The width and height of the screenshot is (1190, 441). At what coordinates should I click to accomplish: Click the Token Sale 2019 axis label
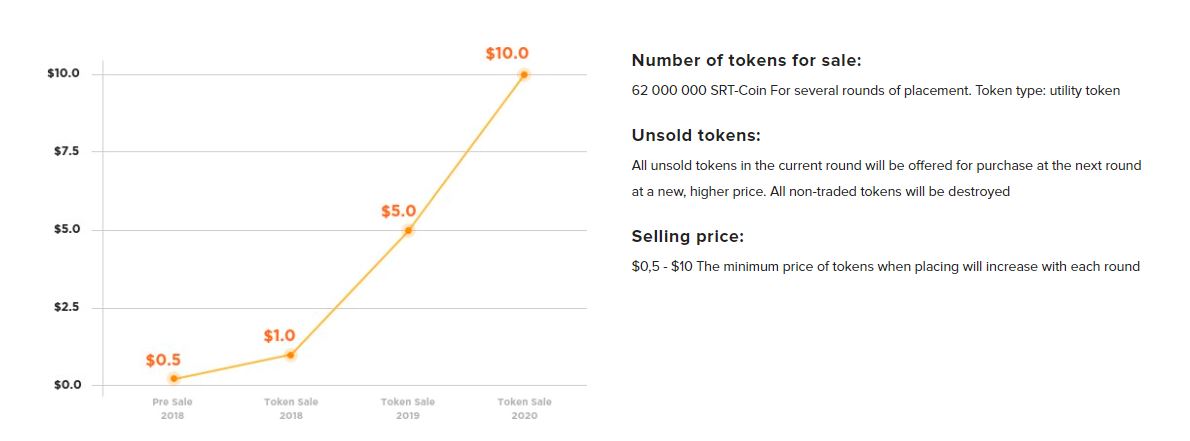408,408
